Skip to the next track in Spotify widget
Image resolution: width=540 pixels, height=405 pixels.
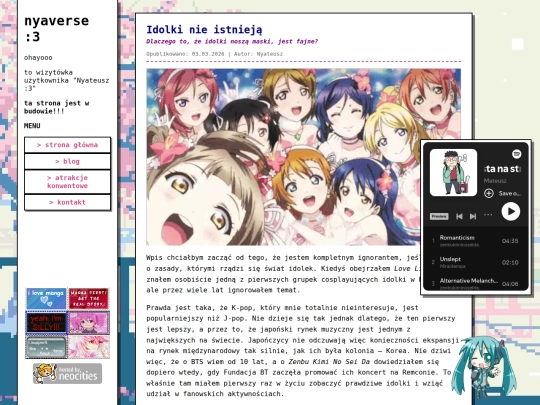473,216
